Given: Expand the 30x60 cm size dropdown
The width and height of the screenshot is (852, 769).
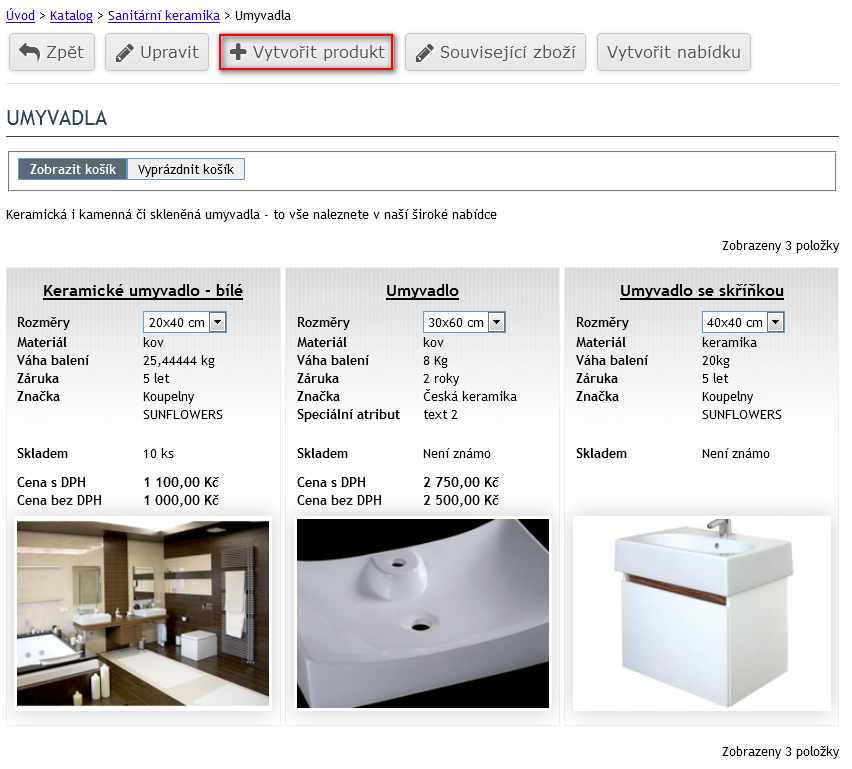Looking at the screenshot, I should [x=464, y=322].
